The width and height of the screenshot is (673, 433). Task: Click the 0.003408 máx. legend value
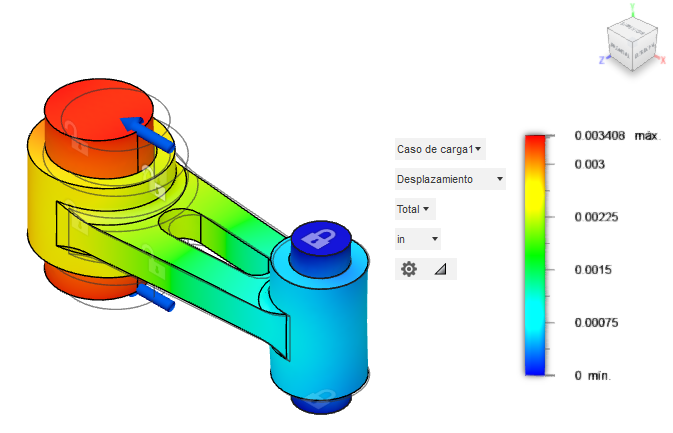[x=617, y=136]
